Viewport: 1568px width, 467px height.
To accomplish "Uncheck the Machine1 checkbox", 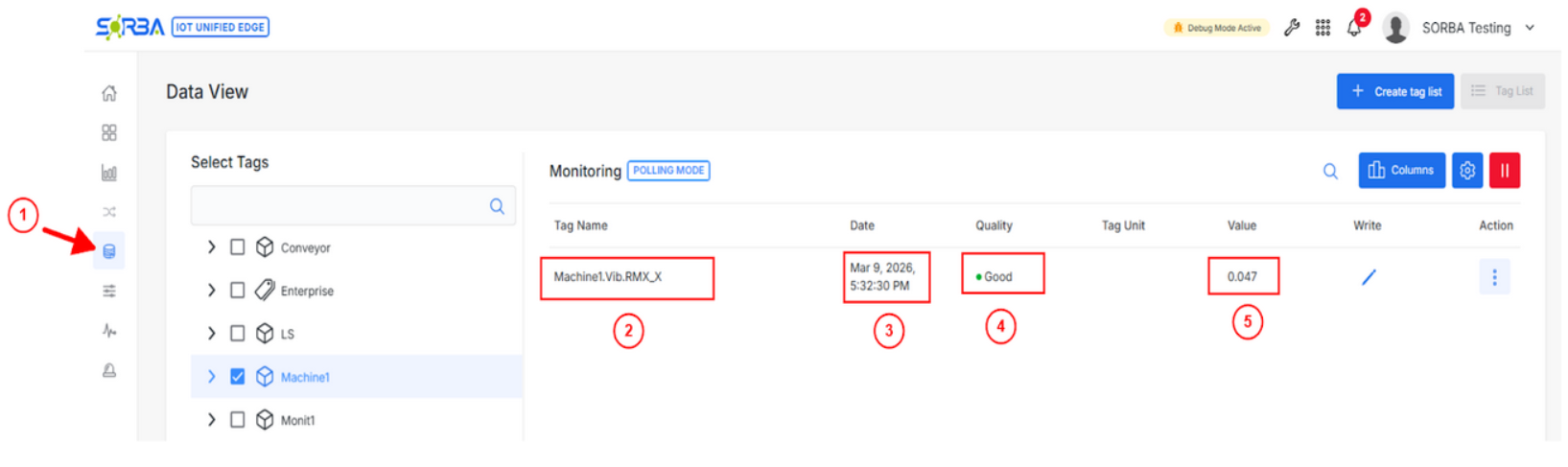I will (x=238, y=377).
